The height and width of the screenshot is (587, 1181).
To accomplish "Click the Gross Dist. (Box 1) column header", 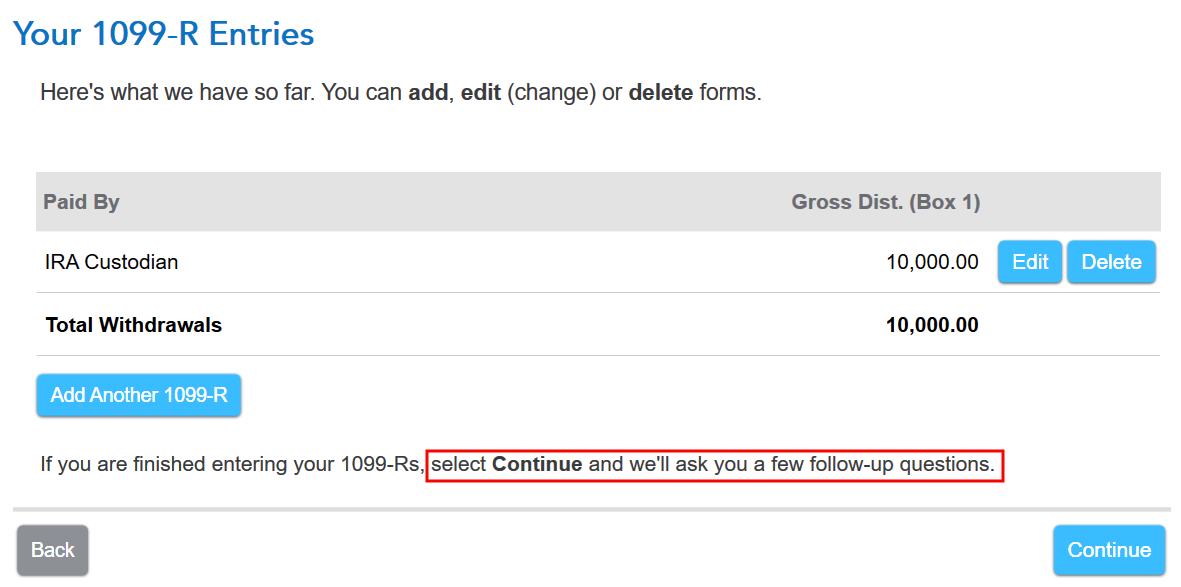I will click(x=884, y=201).
